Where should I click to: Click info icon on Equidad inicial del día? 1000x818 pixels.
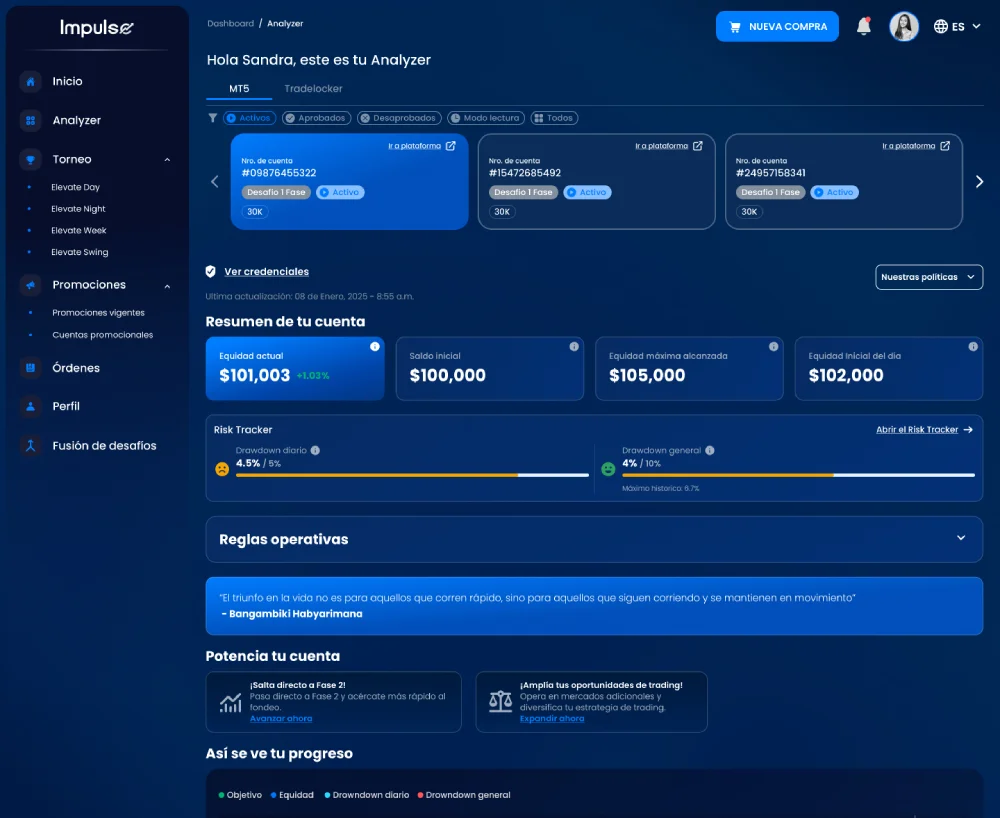click(973, 346)
